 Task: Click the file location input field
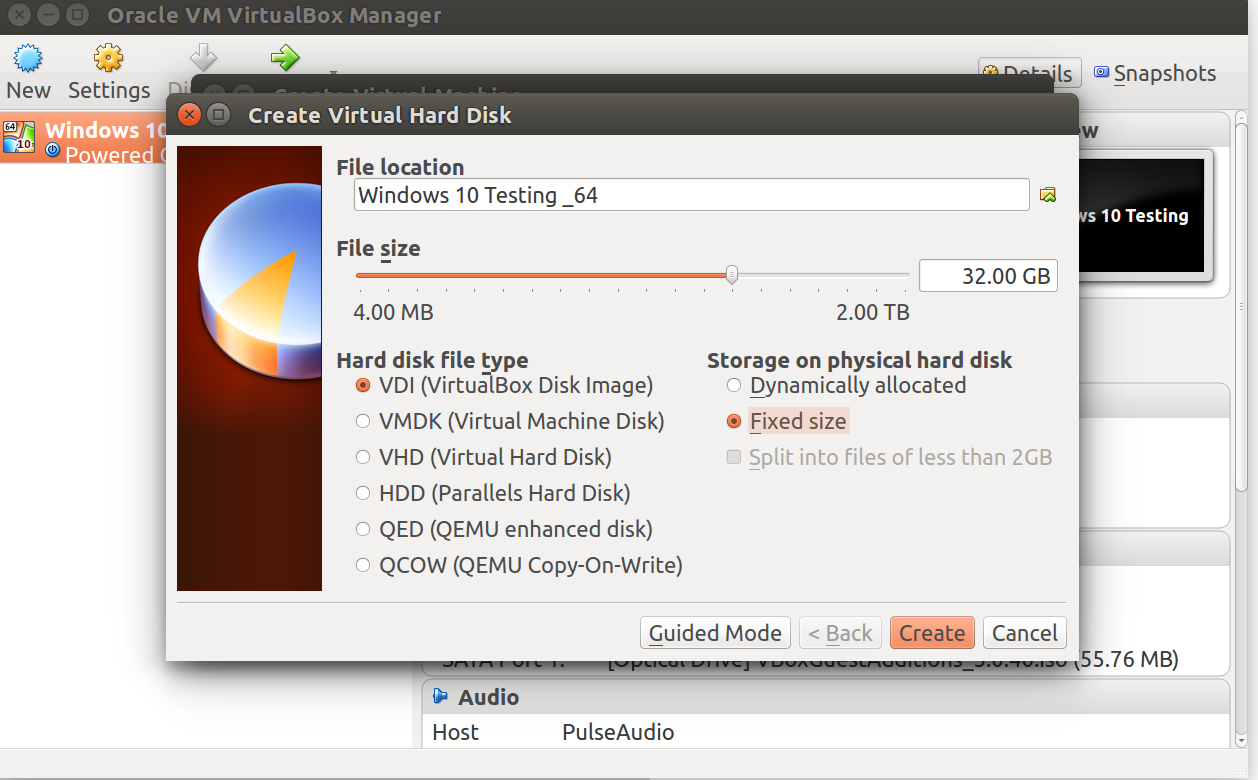(x=690, y=194)
